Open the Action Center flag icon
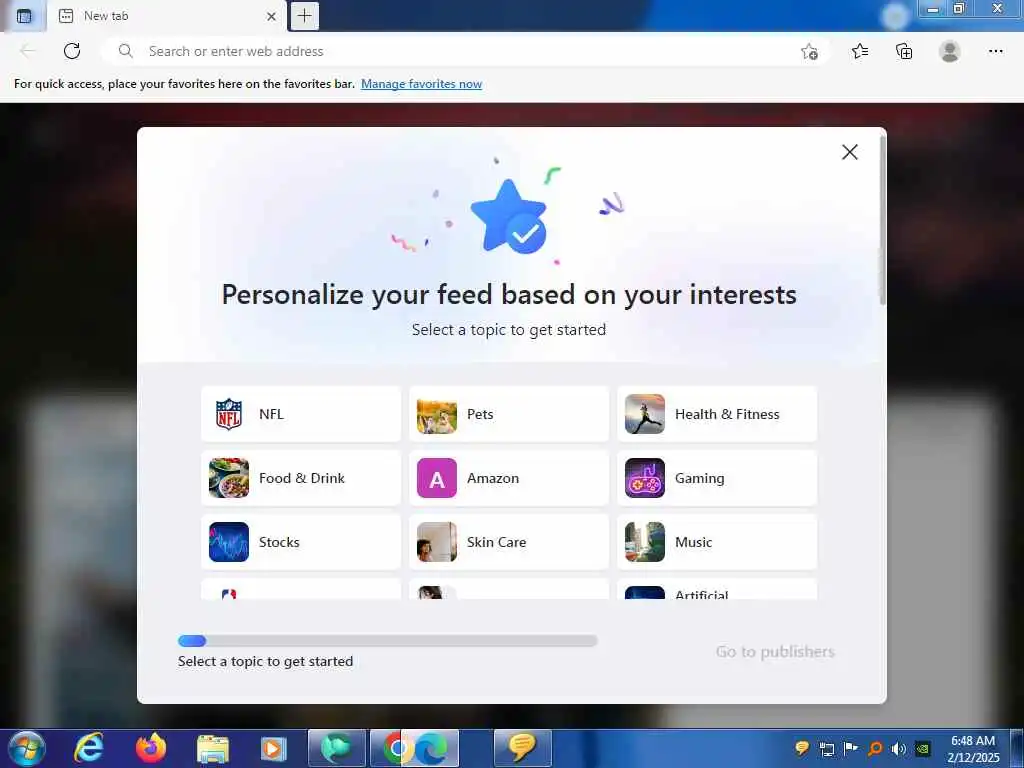1024x768 pixels. click(x=851, y=749)
